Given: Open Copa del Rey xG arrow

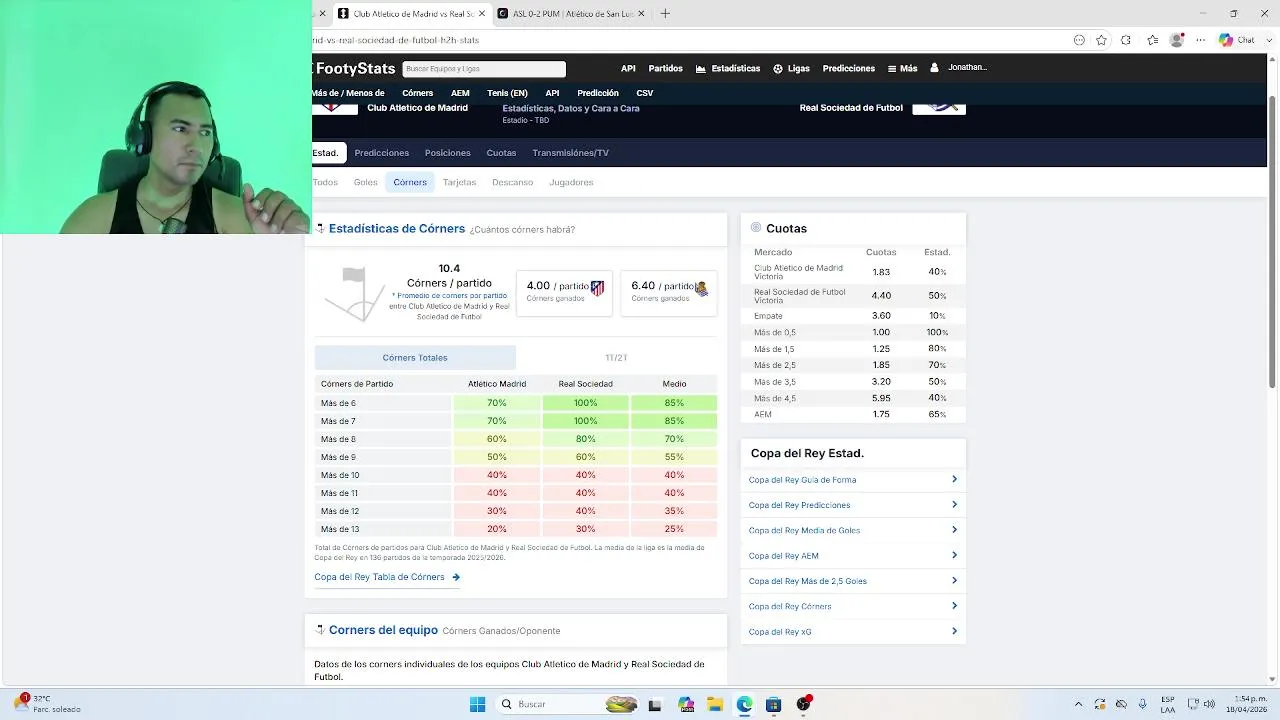Looking at the screenshot, I should click(x=954, y=631).
